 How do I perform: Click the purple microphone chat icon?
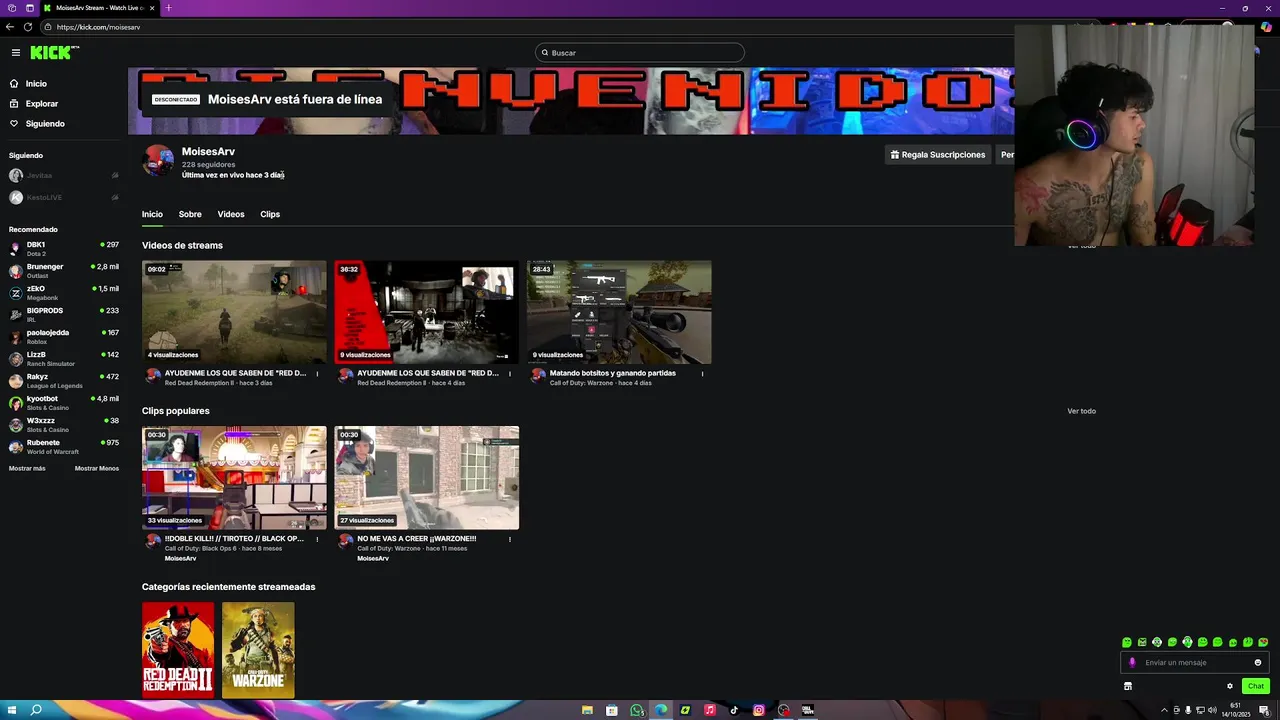(x=1132, y=662)
